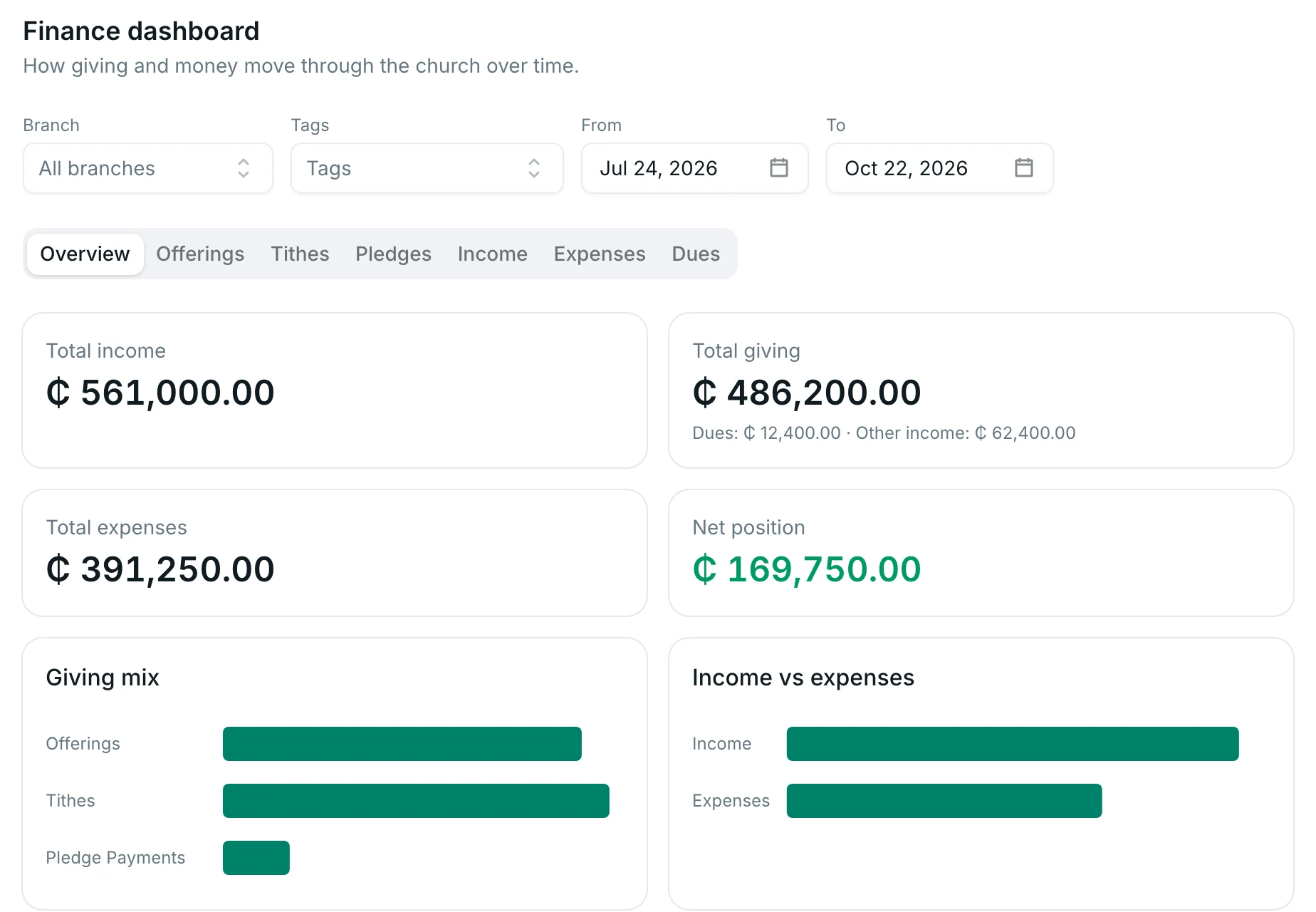Click the ₵ 391,250.00 total expenses value
The height and width of the screenshot is (912, 1316).
(160, 569)
